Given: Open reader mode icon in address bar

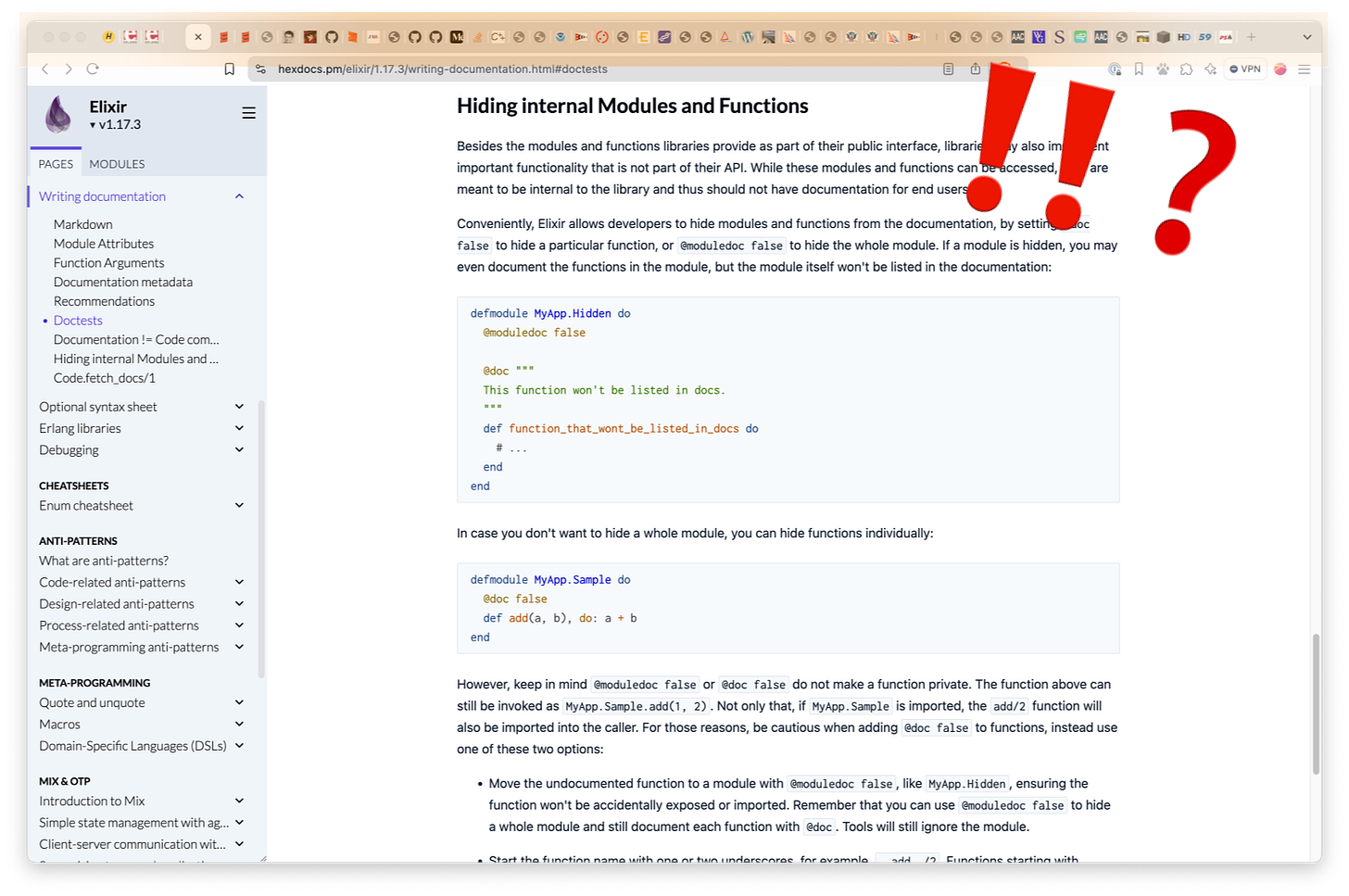Looking at the screenshot, I should click(x=948, y=69).
